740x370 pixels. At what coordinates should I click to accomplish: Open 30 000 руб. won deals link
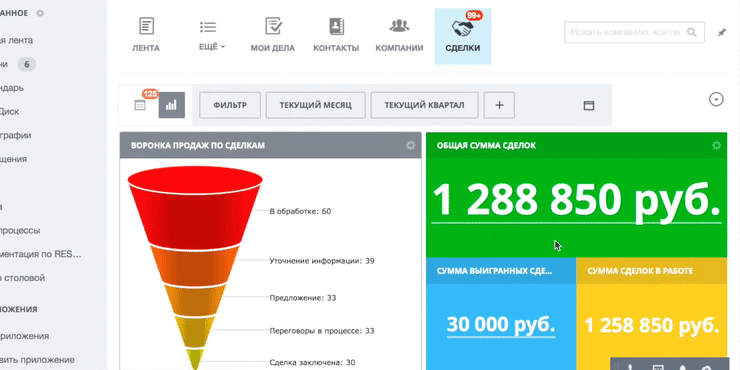coord(501,325)
